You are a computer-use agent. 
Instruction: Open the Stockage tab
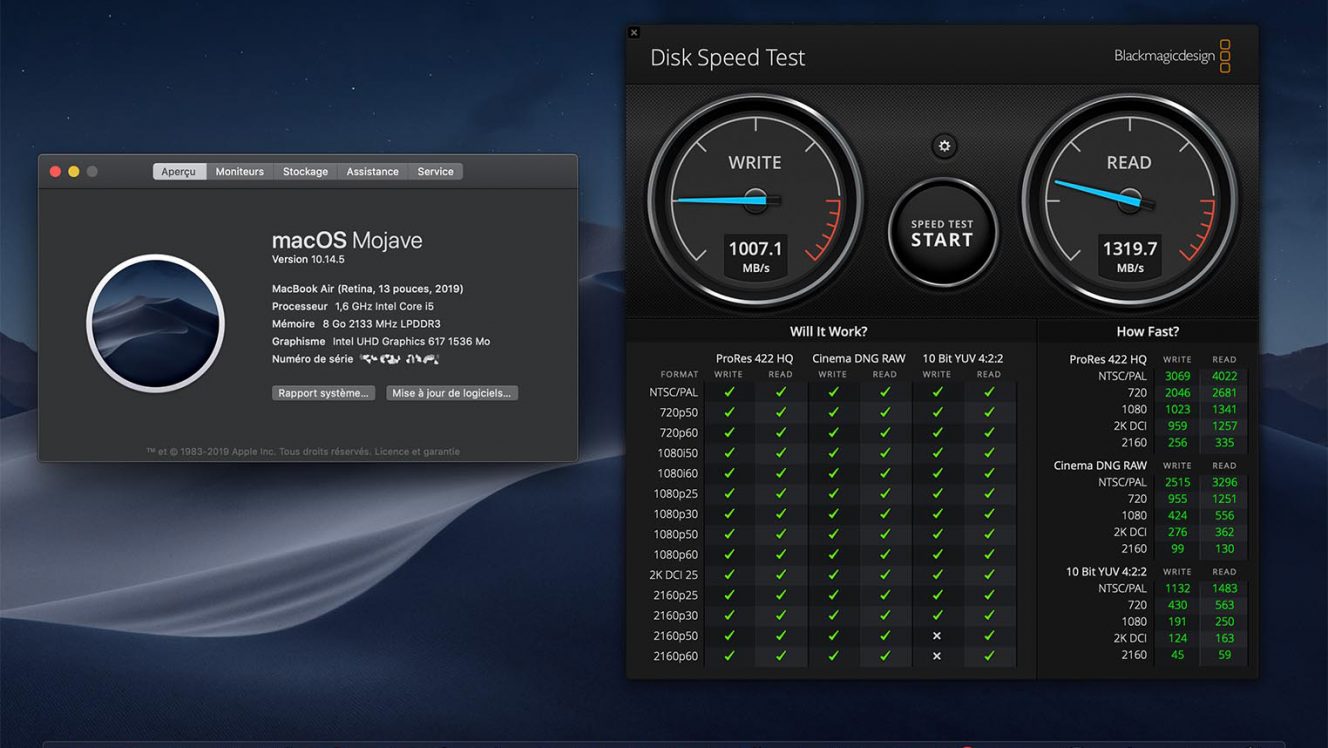(x=305, y=172)
